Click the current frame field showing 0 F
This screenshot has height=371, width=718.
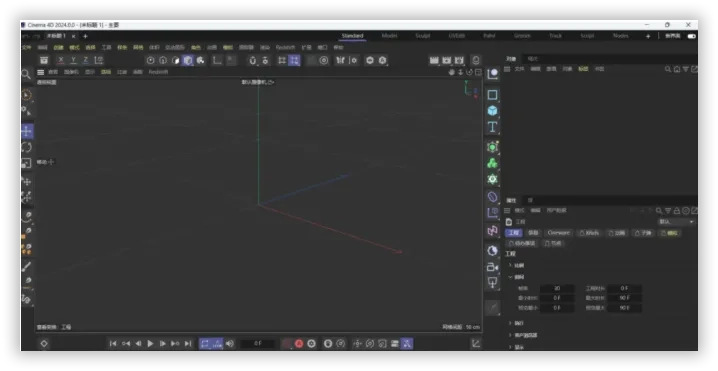click(x=257, y=344)
